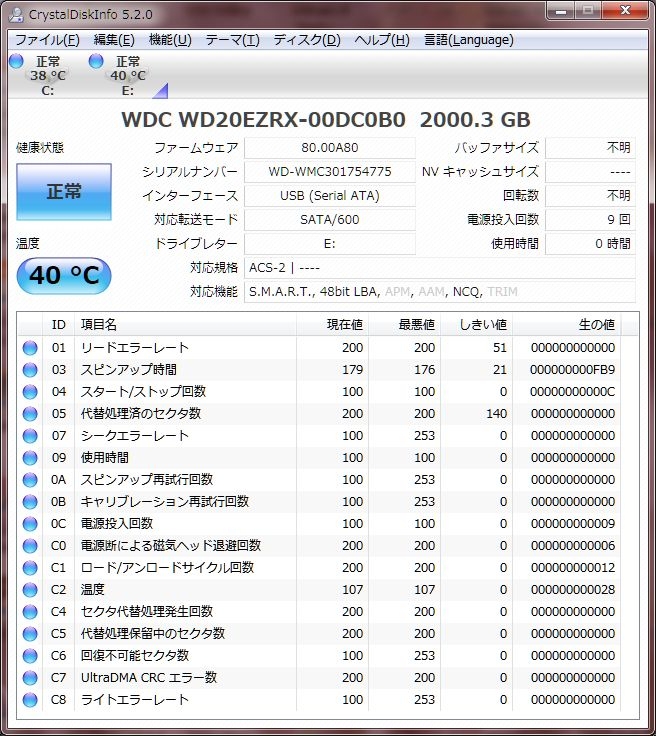This screenshot has height=736, width=656.
Task: Click status orb for ID C0 row
Action: [30, 546]
